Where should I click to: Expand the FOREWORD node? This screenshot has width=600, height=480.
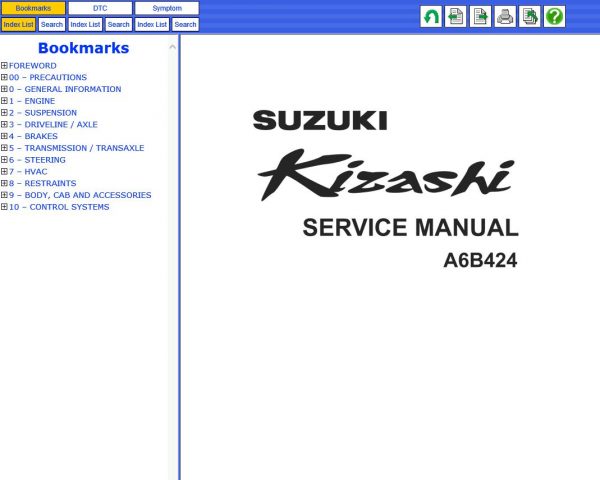point(4,65)
